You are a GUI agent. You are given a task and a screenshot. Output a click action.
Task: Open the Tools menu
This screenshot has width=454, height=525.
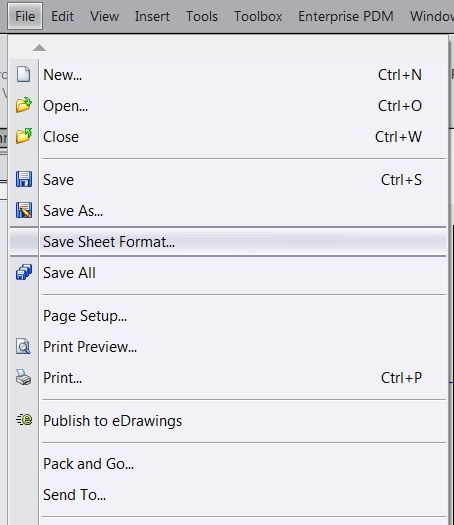tap(202, 16)
